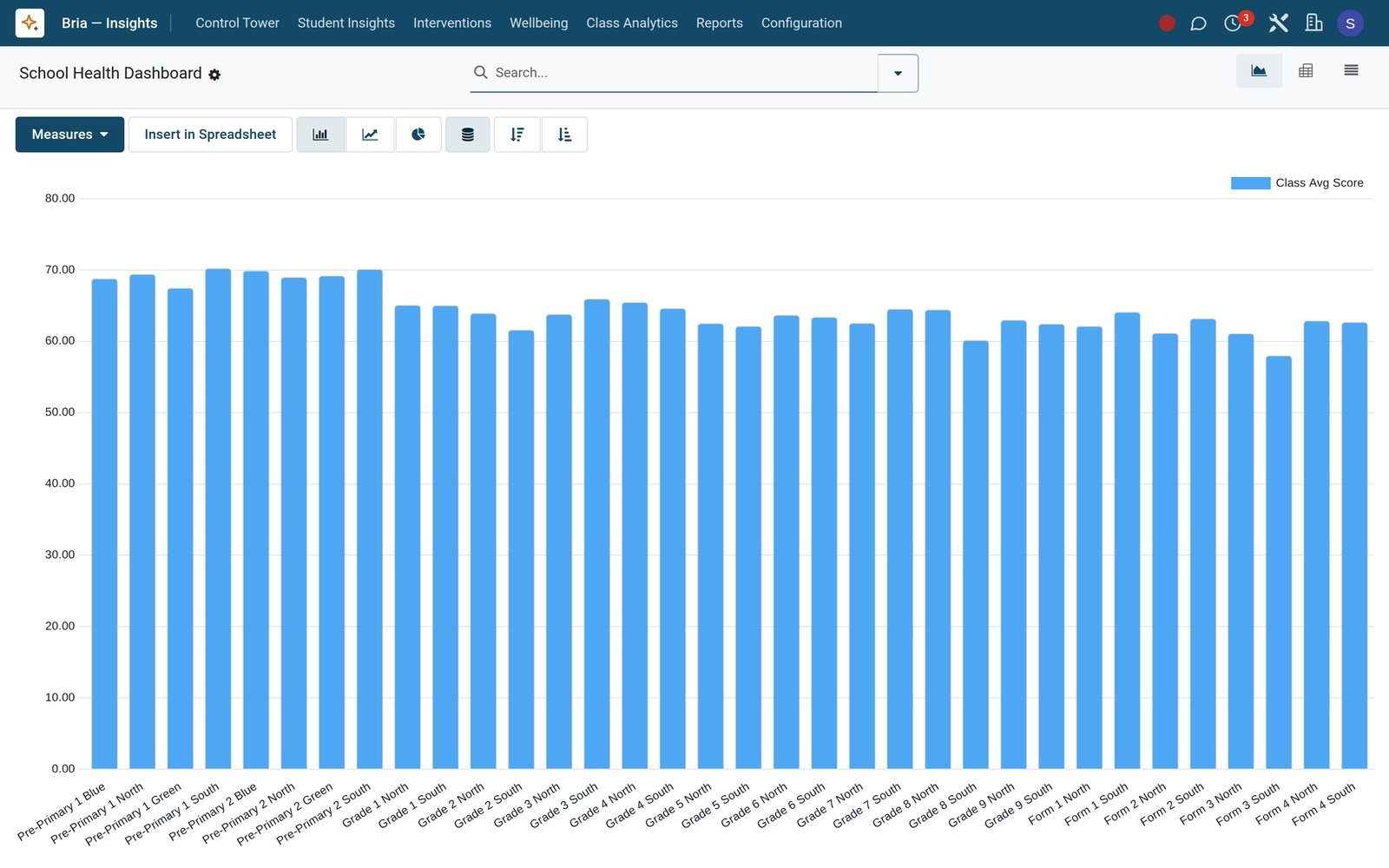This screenshot has width=1389, height=868.
Task: Click the Form 3 South bar
Action: 1279,562
